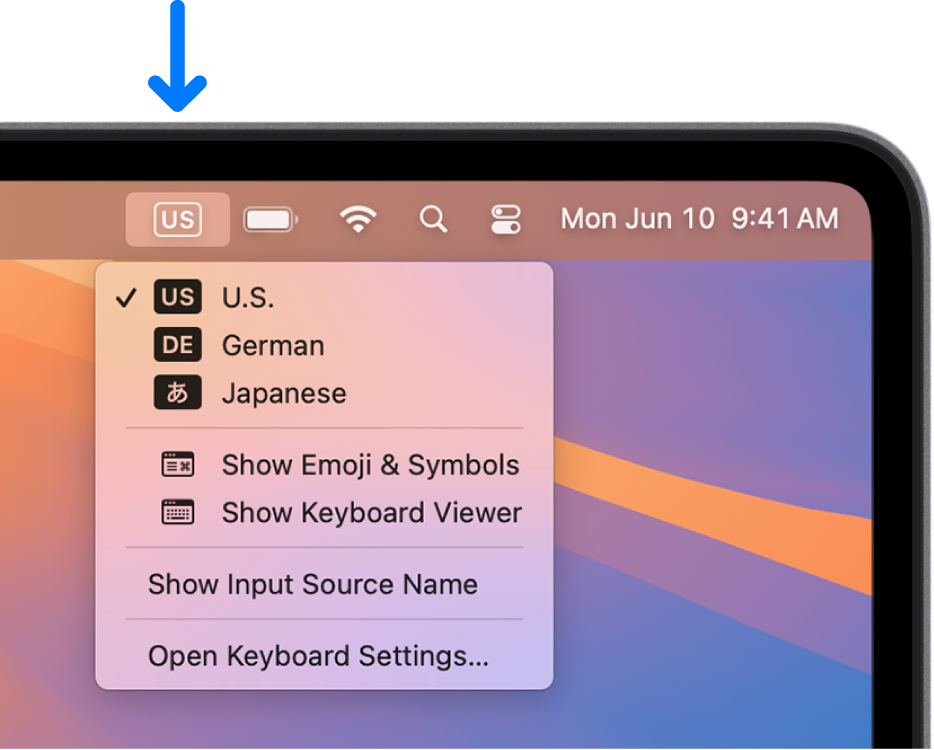Switch to Japanese input source
934x750 pixels.
pyautogui.click(x=324, y=393)
